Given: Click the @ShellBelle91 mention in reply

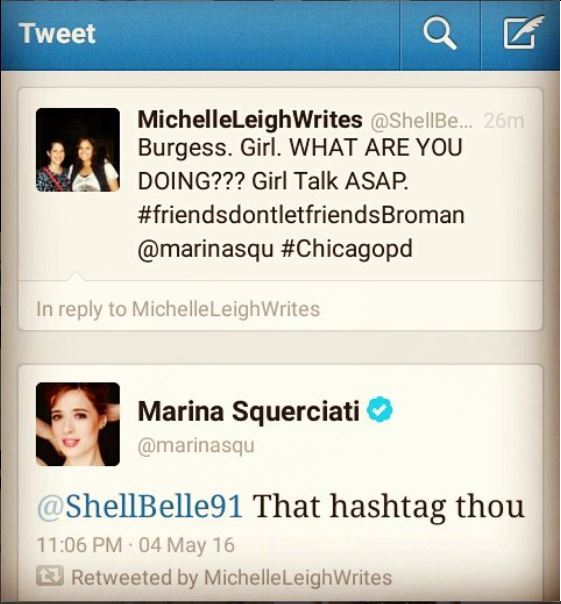Looking at the screenshot, I should click(139, 506).
